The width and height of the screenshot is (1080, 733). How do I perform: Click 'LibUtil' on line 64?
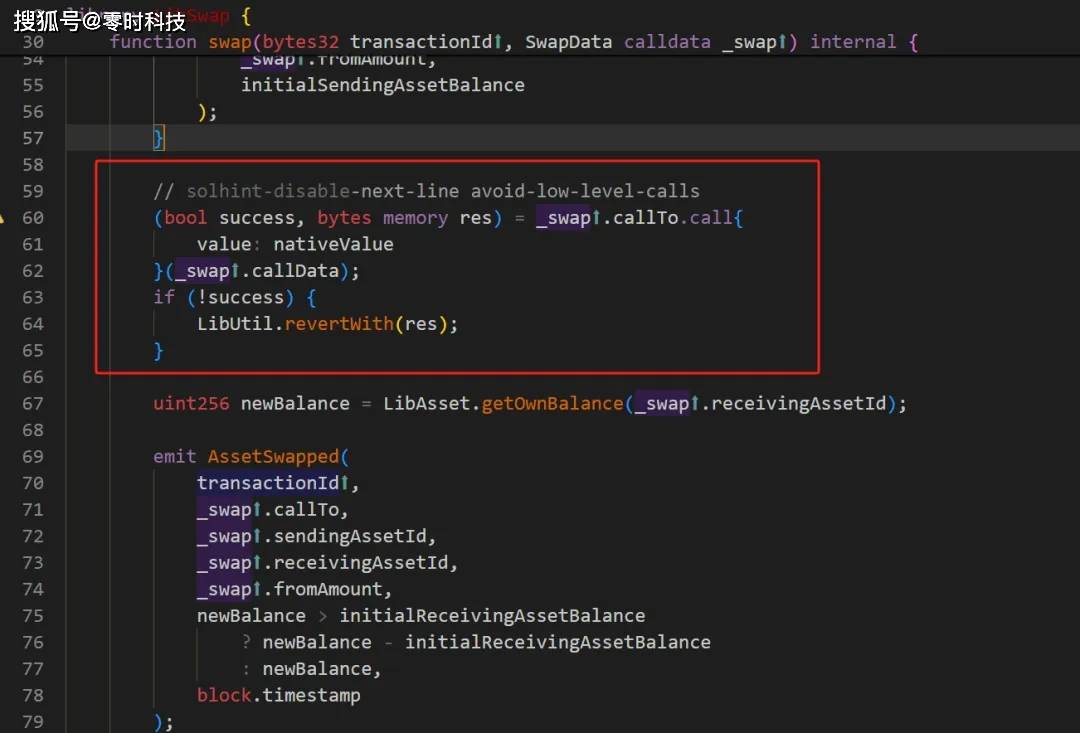point(235,324)
